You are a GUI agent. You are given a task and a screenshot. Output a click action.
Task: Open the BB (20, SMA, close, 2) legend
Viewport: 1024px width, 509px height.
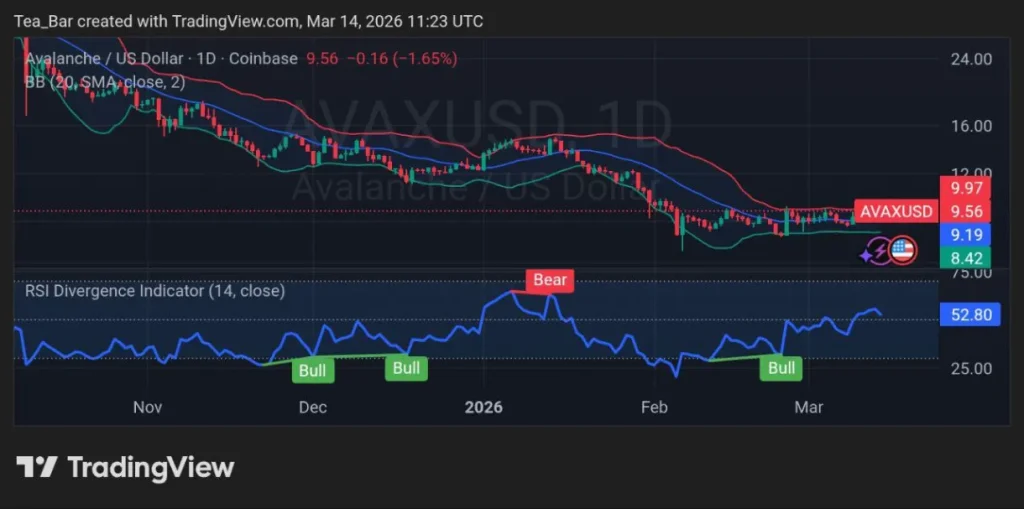(105, 82)
